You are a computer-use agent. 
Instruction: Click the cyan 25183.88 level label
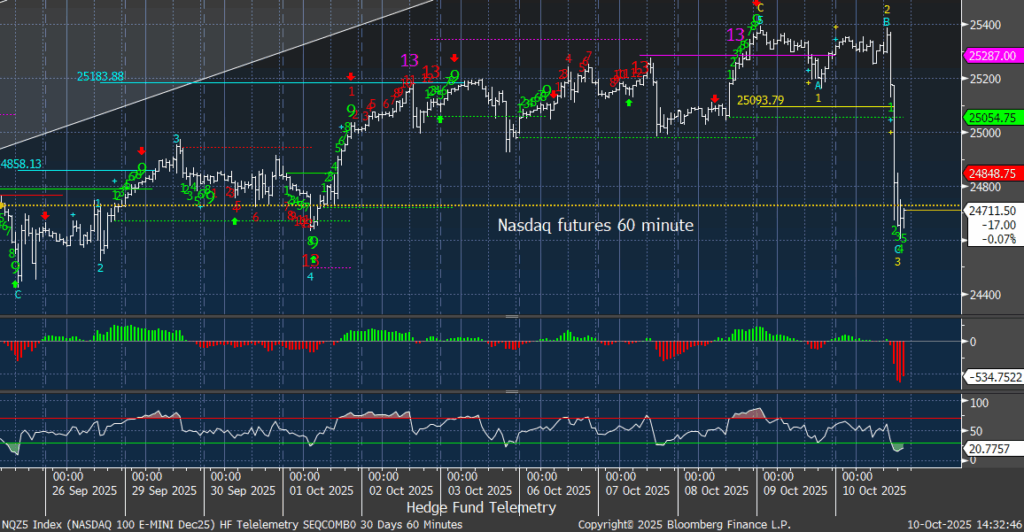100,76
